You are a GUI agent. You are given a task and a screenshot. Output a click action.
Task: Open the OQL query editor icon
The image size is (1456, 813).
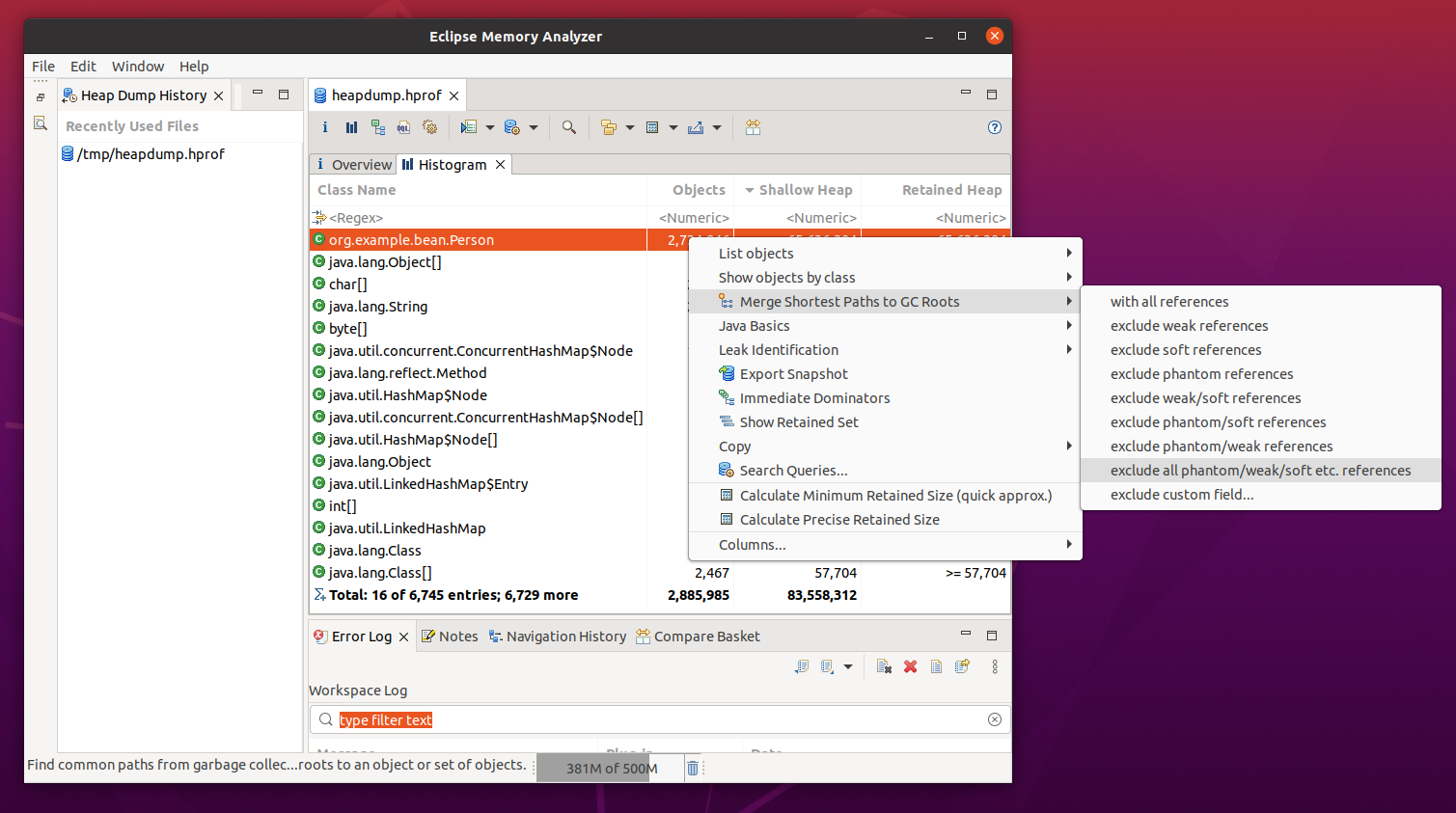click(x=403, y=127)
